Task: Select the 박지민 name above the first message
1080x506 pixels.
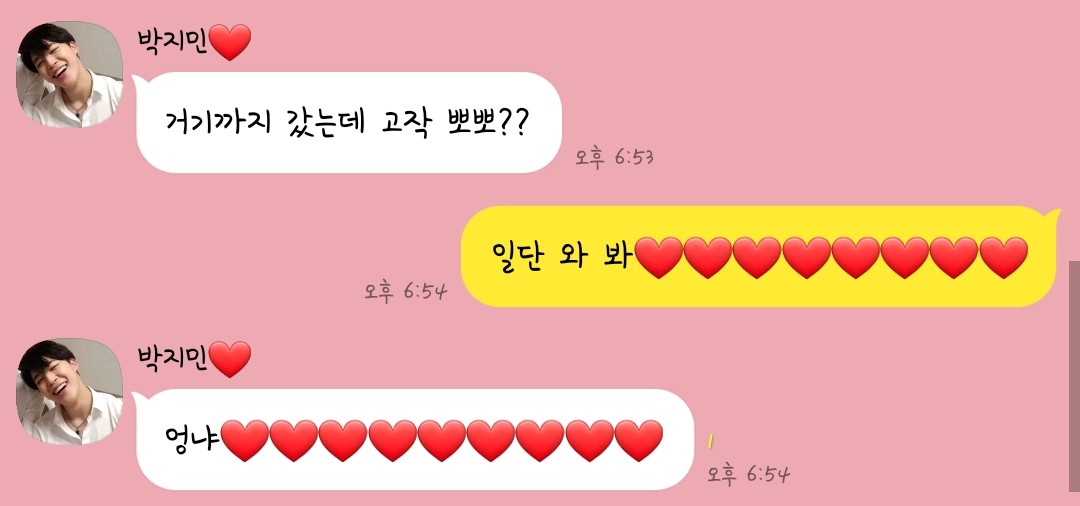Action: 172,42
